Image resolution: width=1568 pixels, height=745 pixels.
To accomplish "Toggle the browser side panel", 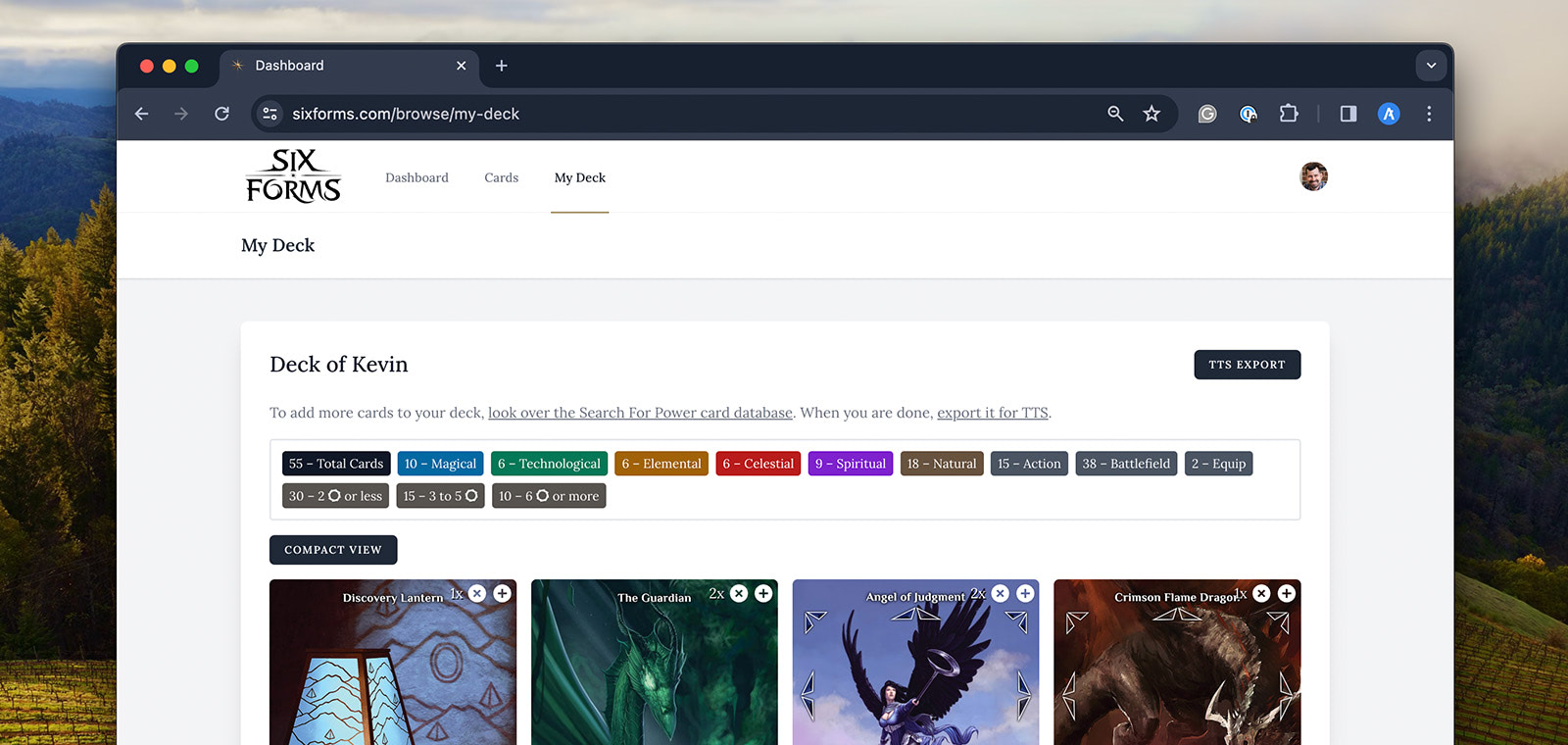I will 1348,114.
